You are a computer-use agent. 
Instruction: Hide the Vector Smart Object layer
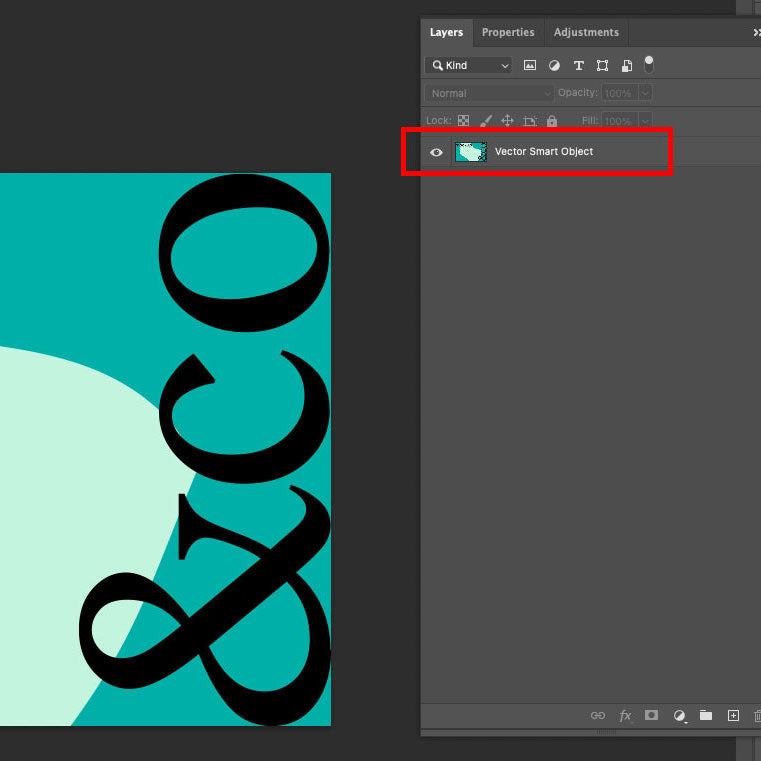pyautogui.click(x=436, y=152)
